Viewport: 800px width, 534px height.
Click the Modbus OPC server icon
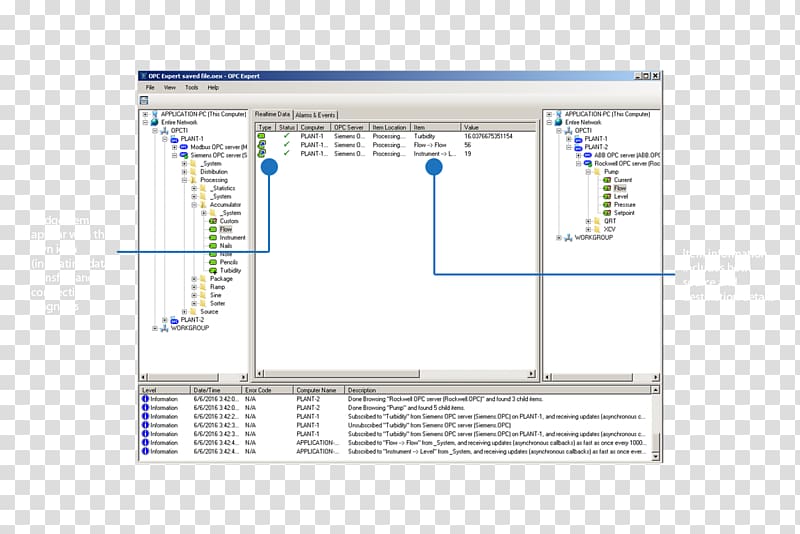pyautogui.click(x=184, y=147)
